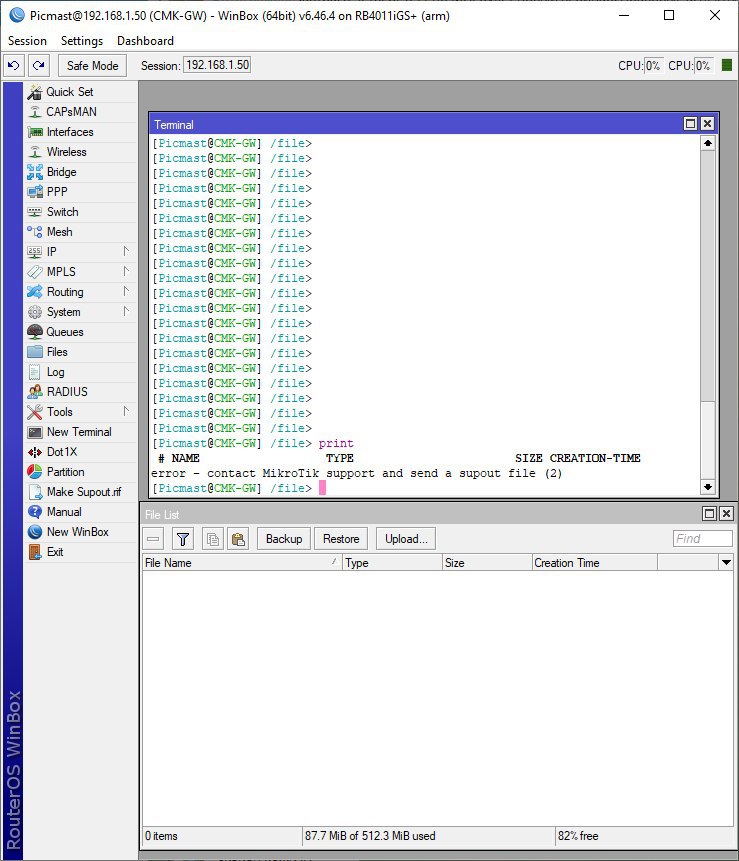Open CAPsMAN from the sidebar
The width and height of the screenshot is (739, 861).
pyautogui.click(x=71, y=112)
